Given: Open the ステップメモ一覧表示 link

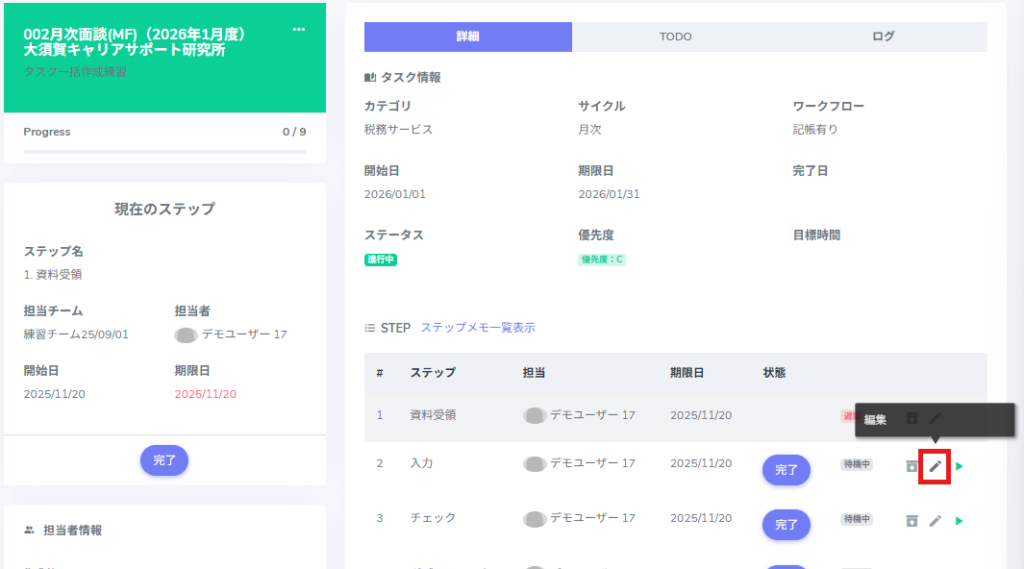Looking at the screenshot, I should tap(477, 328).
